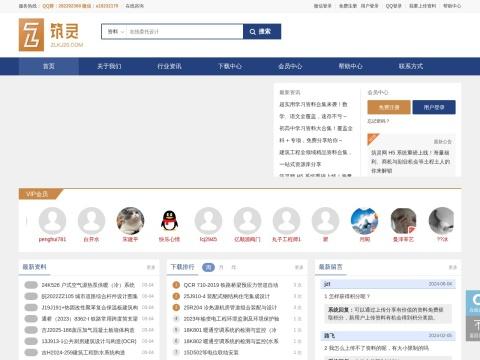Click the blue 用户登录 button
Screen dimensions: 480x360
(434, 107)
